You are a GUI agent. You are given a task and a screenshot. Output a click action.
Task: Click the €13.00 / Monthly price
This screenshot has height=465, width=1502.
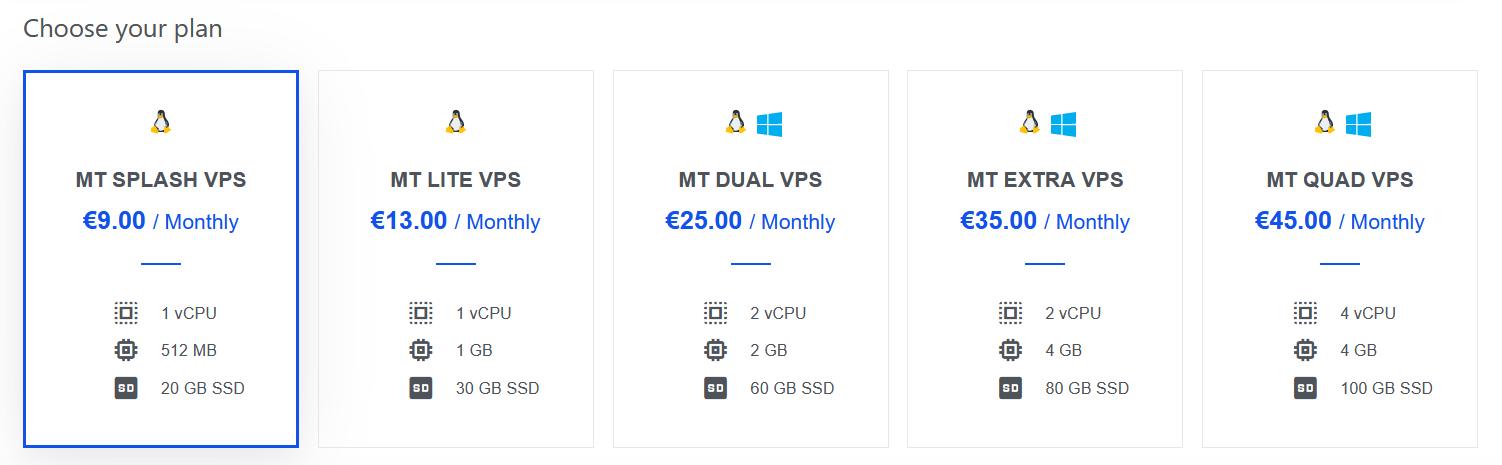(456, 221)
